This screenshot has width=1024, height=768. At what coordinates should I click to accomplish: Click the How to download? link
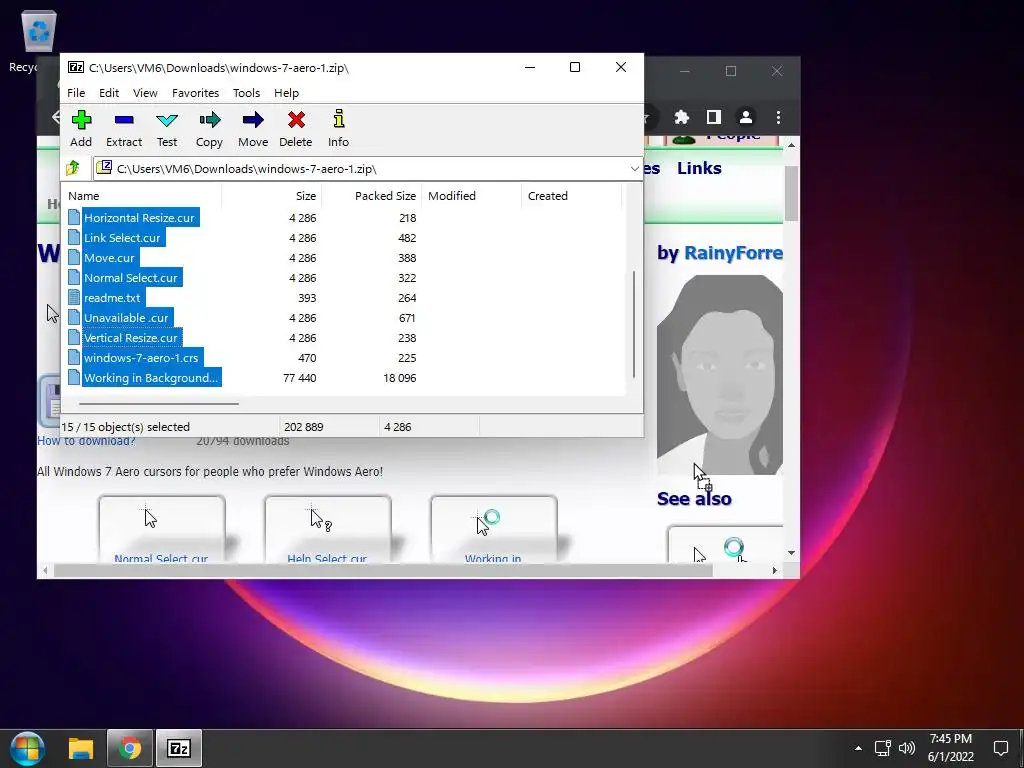[x=86, y=441]
